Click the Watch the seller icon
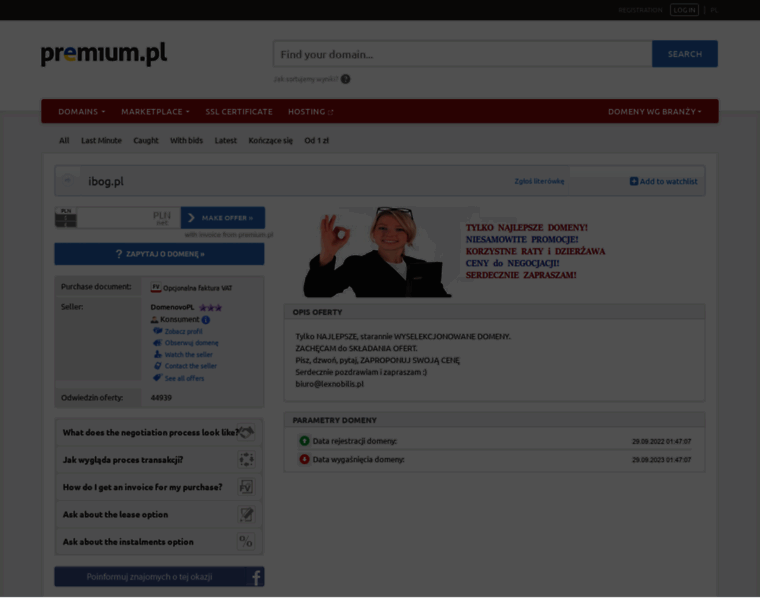 pyautogui.click(x=158, y=354)
